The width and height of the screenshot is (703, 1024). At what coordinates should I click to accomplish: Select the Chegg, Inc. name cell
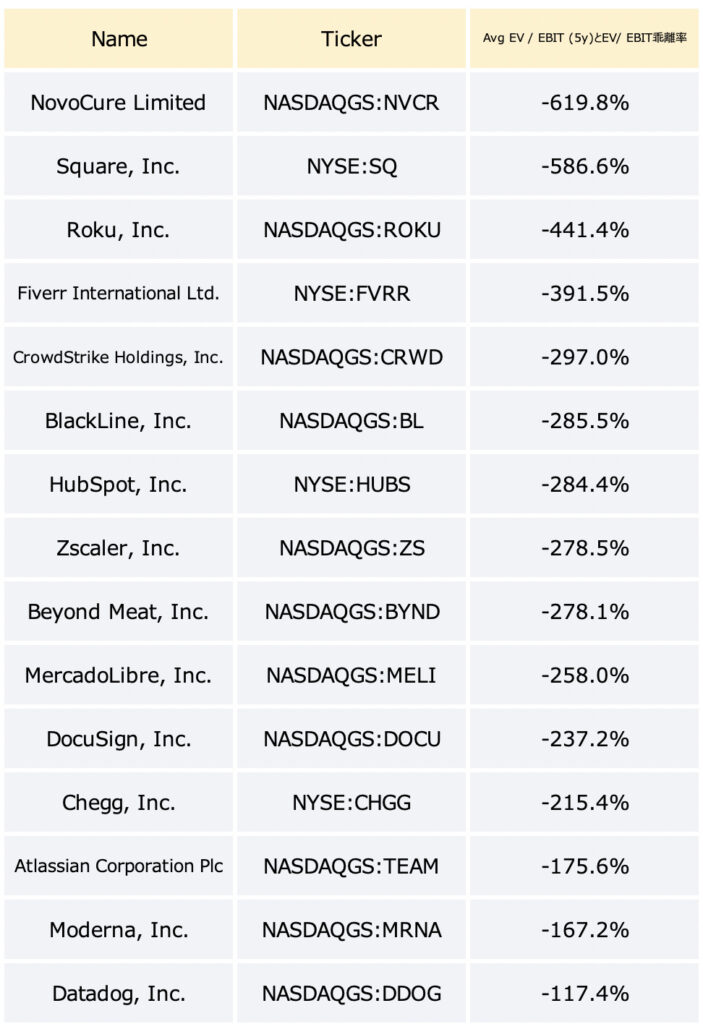(118, 803)
